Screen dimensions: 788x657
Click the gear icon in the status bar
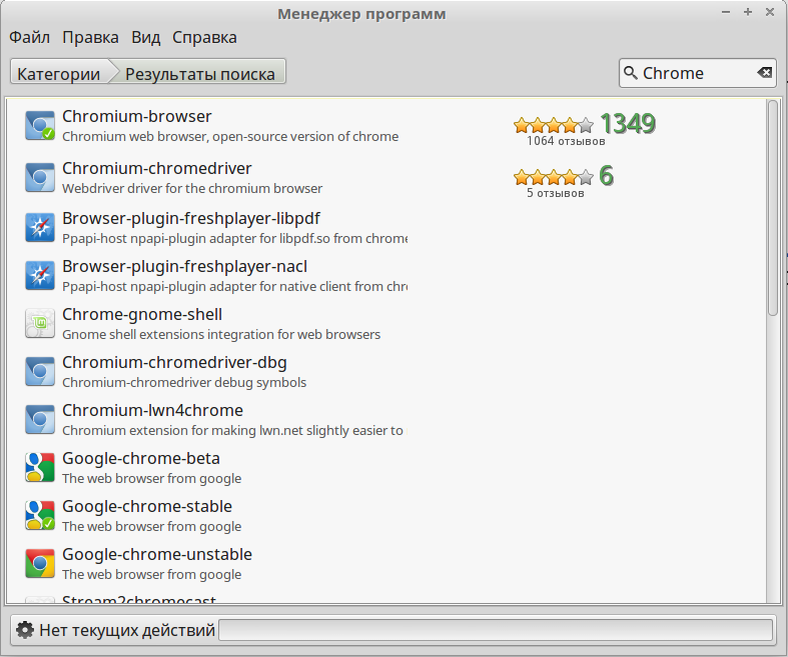(x=25, y=630)
